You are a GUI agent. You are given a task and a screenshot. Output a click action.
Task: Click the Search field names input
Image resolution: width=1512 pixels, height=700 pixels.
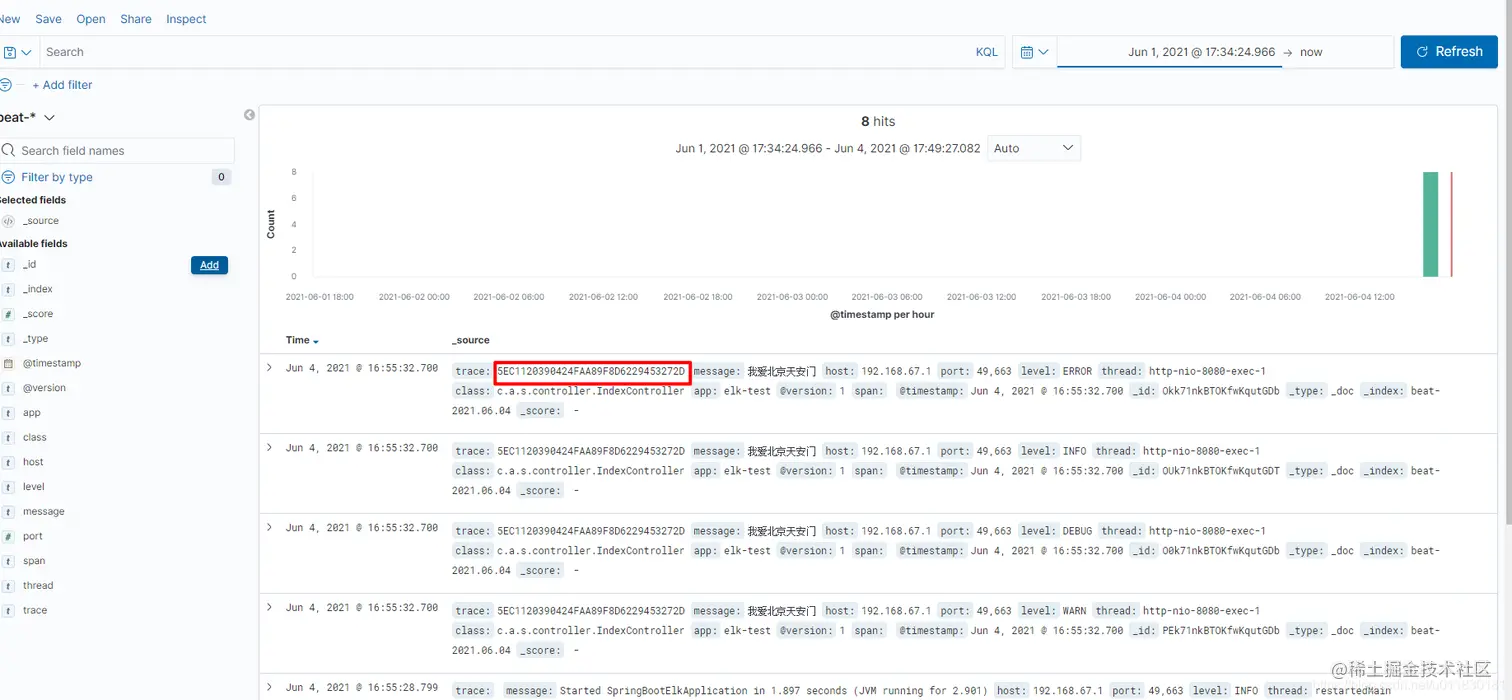(117, 151)
